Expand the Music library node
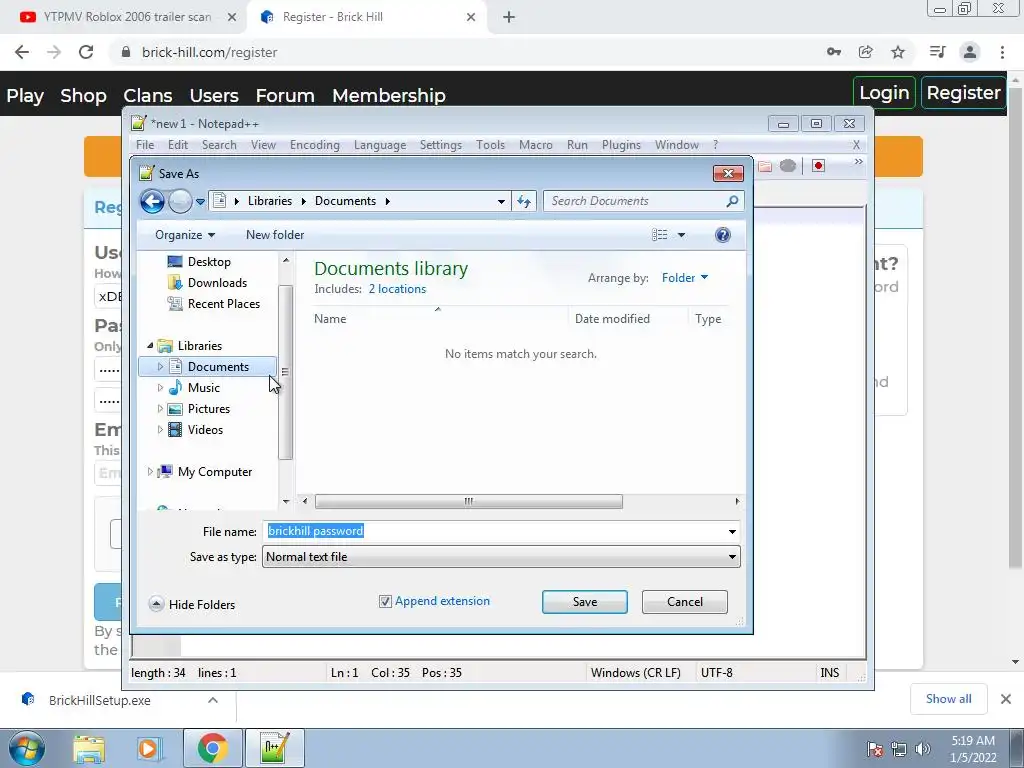This screenshot has height=768, width=1024. click(x=160, y=388)
